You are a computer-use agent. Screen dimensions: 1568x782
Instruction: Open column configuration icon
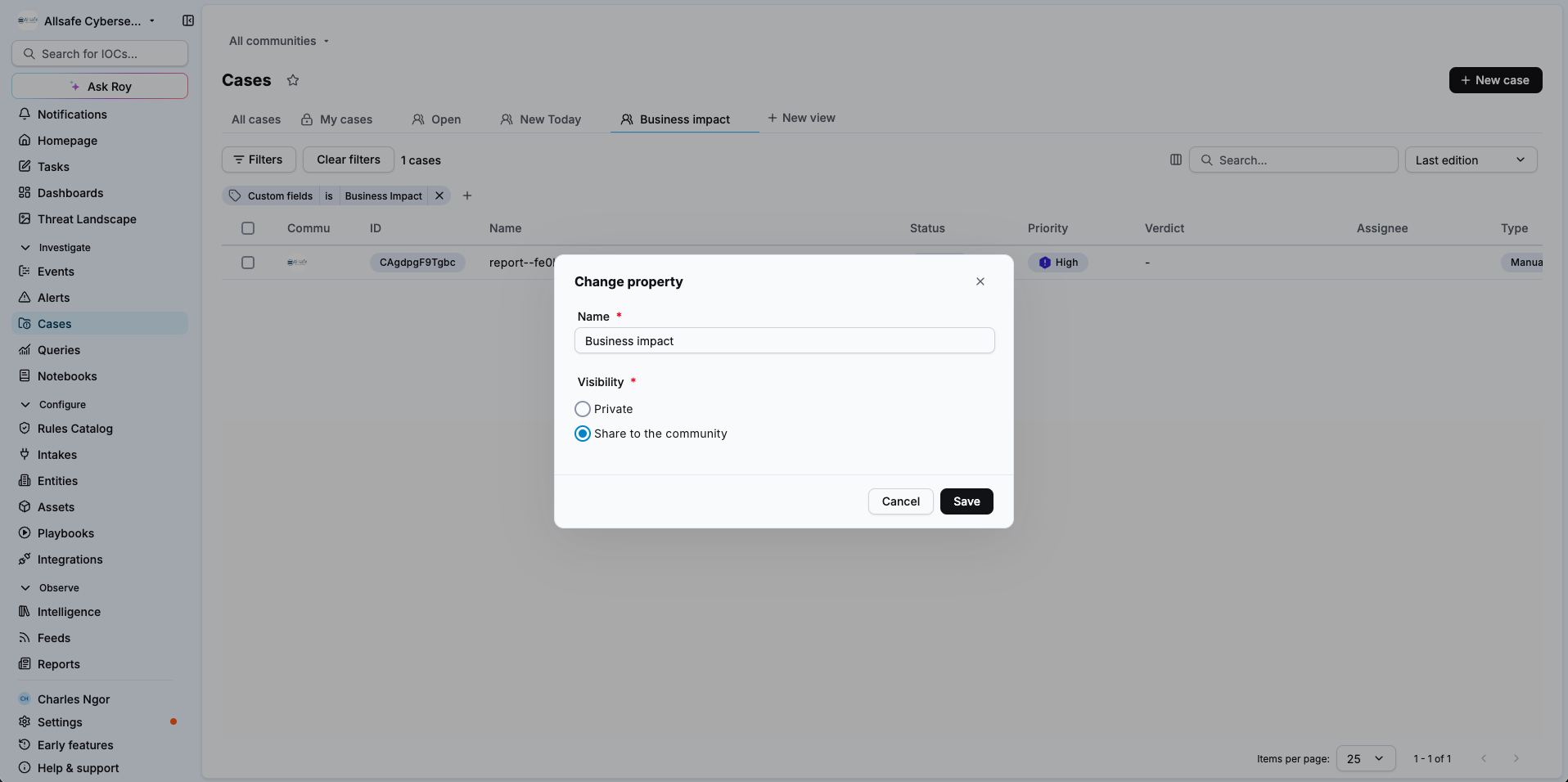click(1176, 160)
